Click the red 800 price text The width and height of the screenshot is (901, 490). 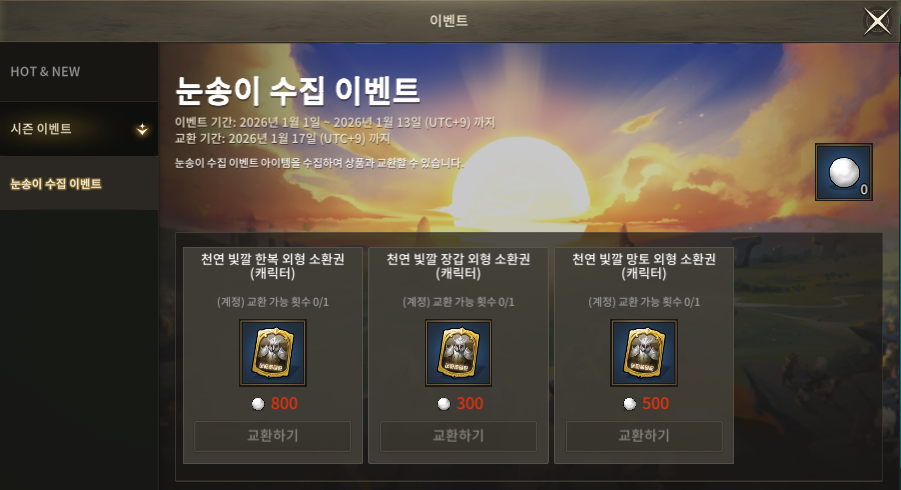[284, 404]
